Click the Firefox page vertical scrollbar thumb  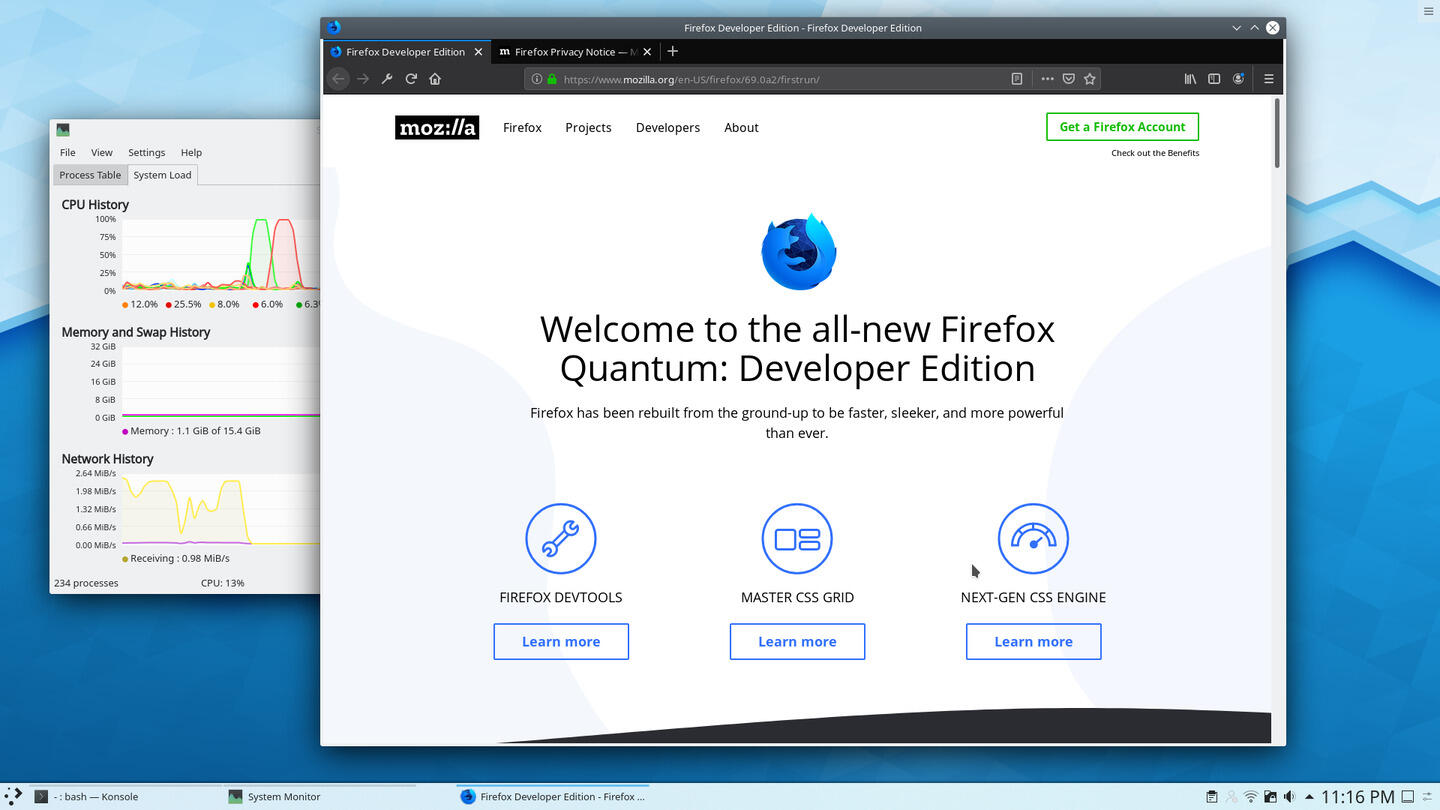(1277, 132)
